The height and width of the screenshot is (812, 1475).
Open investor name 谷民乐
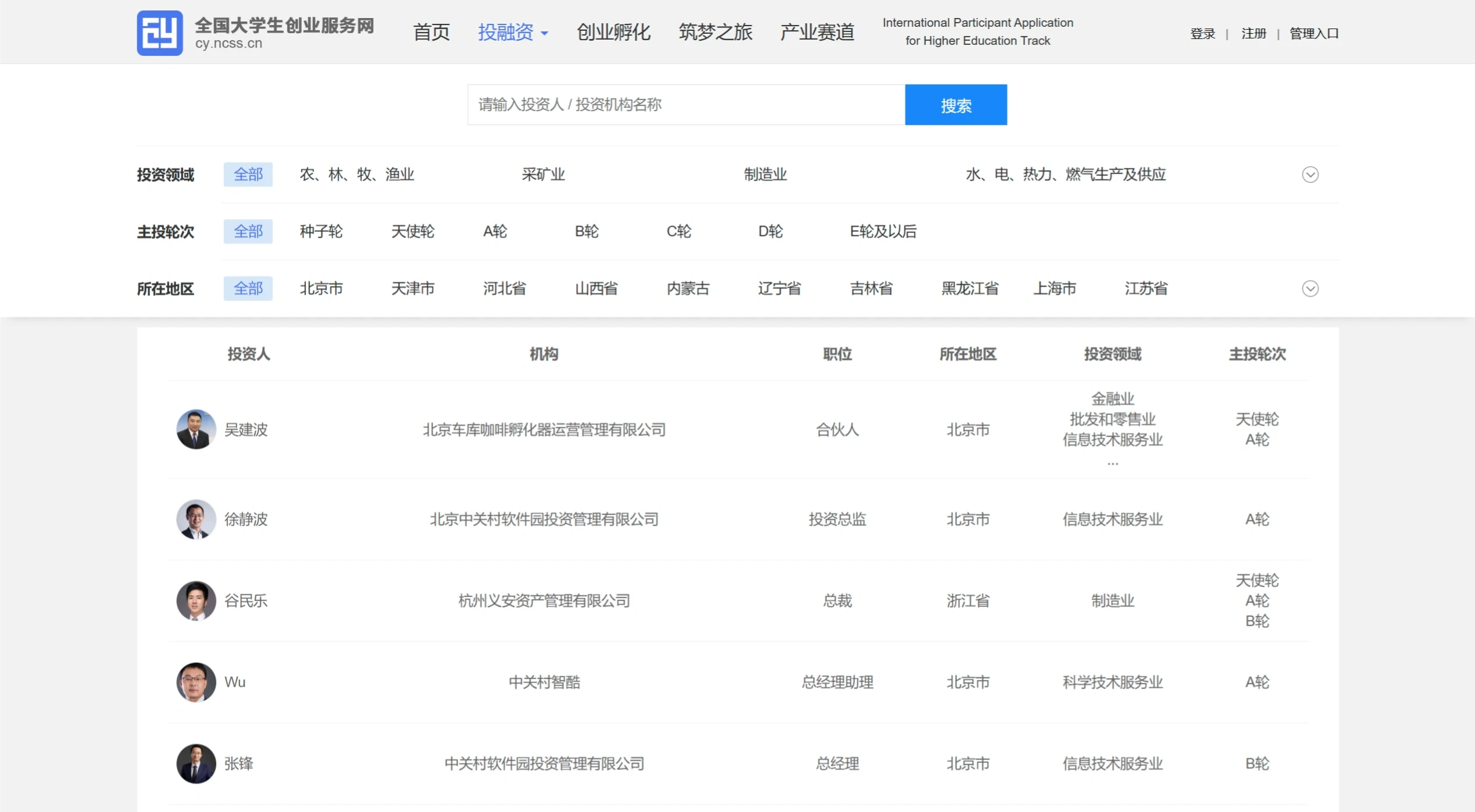coord(246,601)
